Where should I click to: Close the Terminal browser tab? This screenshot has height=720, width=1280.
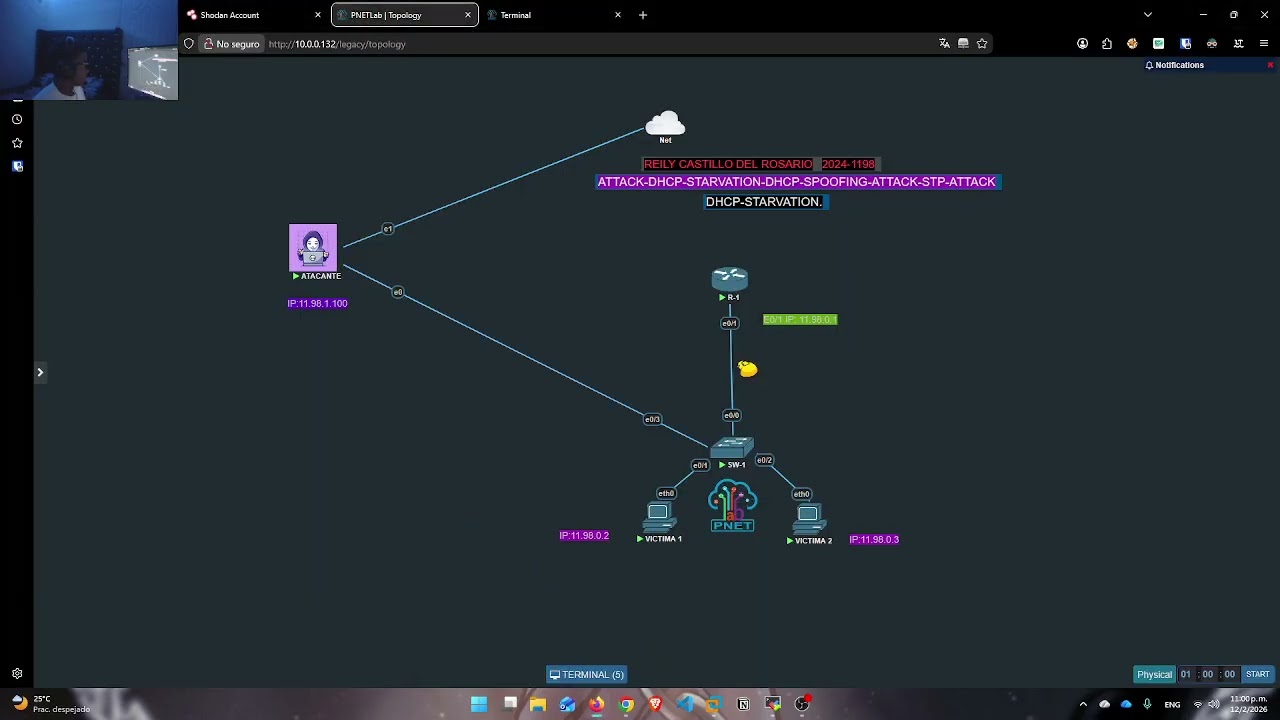pyautogui.click(x=618, y=15)
